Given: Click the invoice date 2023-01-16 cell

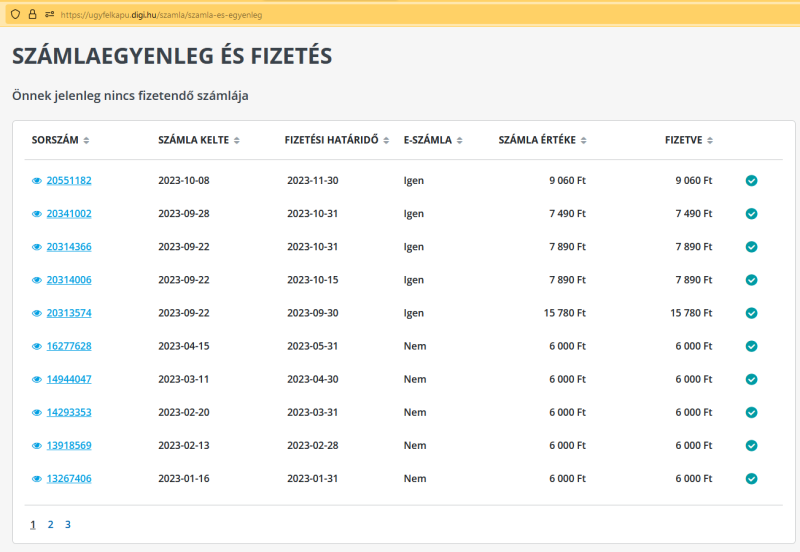Looking at the screenshot, I should click(x=184, y=479).
